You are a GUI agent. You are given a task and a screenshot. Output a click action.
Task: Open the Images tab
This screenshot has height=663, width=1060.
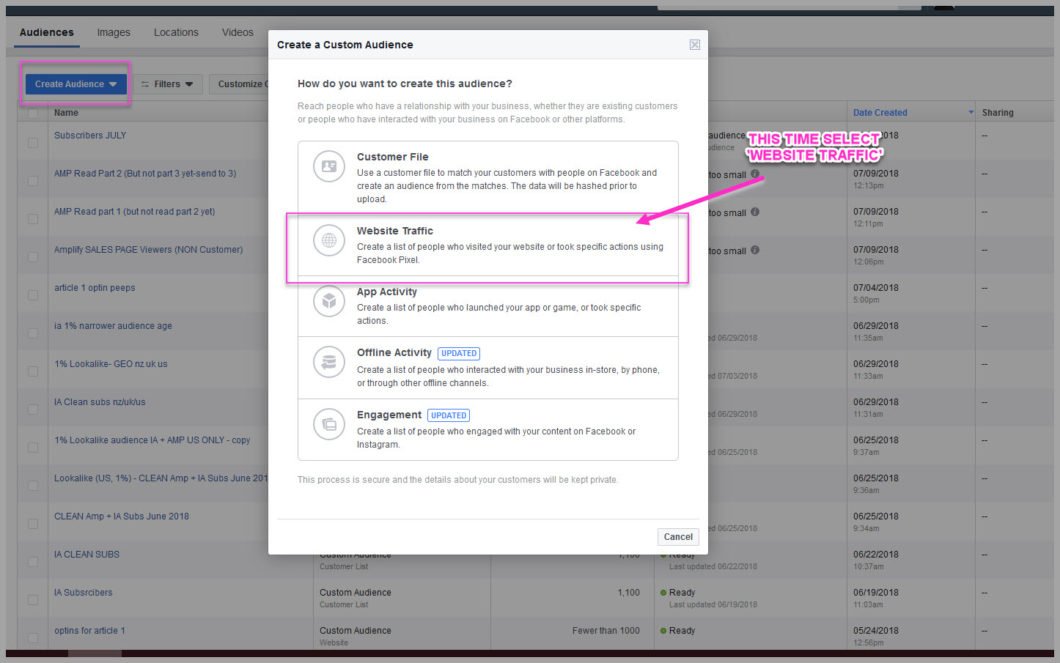pyautogui.click(x=114, y=32)
